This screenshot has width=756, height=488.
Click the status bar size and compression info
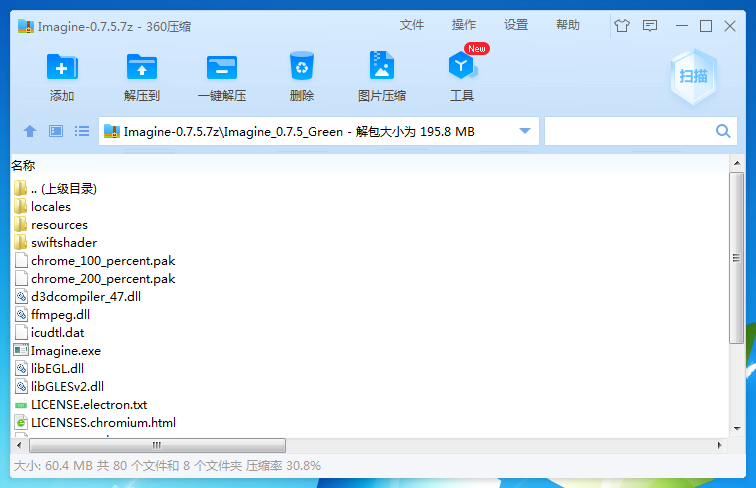(167, 466)
